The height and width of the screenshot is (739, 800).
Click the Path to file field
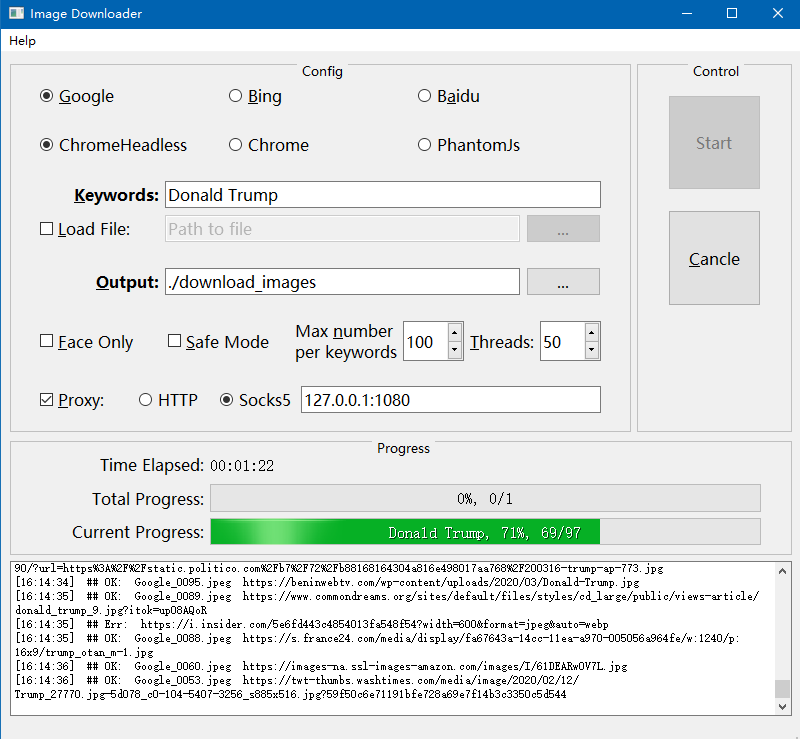pyautogui.click(x=342, y=229)
